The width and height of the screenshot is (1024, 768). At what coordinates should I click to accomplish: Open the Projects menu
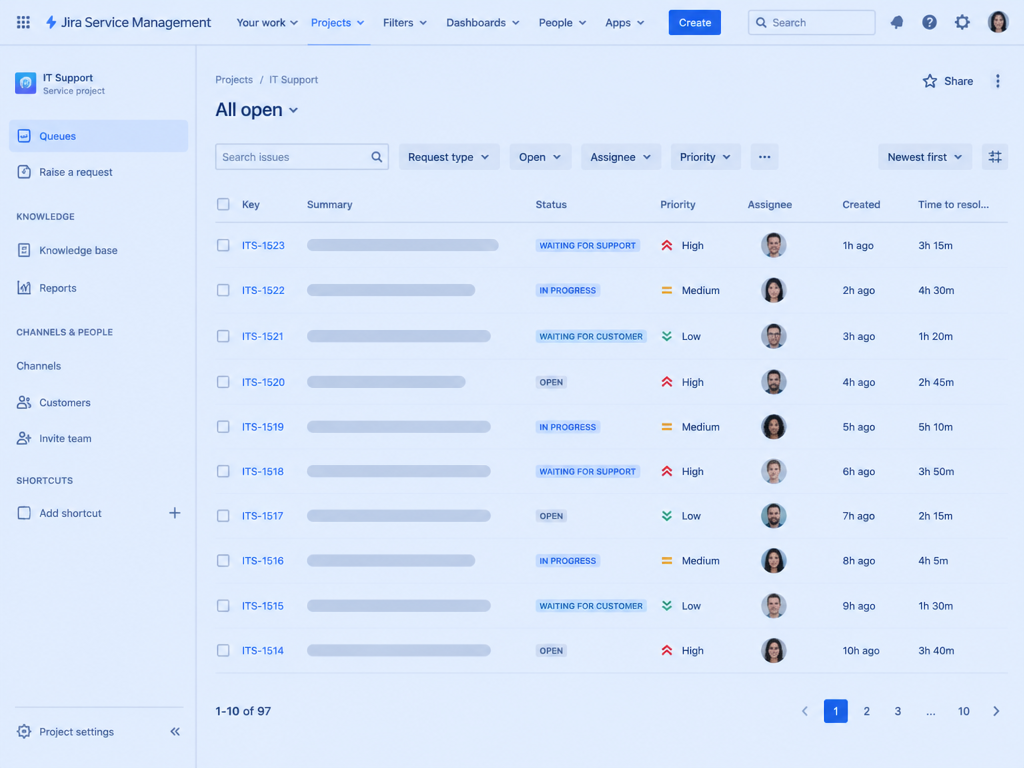click(338, 22)
